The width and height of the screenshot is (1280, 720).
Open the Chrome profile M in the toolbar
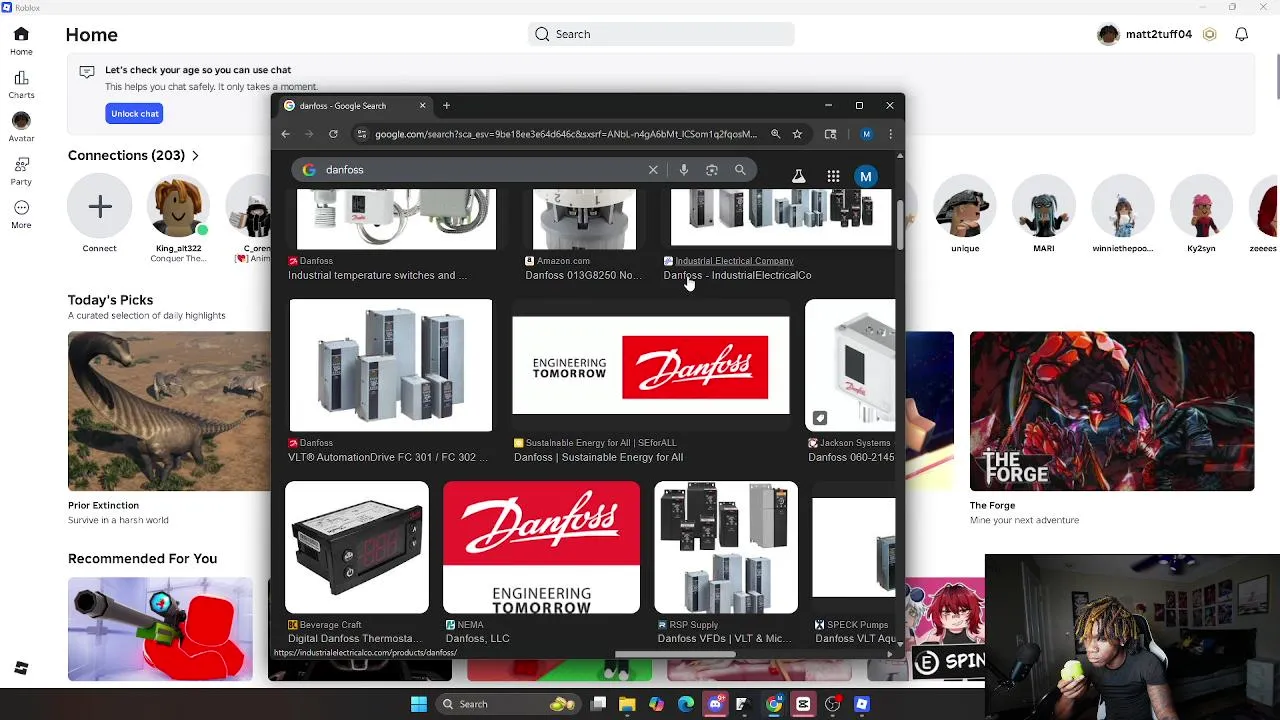[866, 134]
